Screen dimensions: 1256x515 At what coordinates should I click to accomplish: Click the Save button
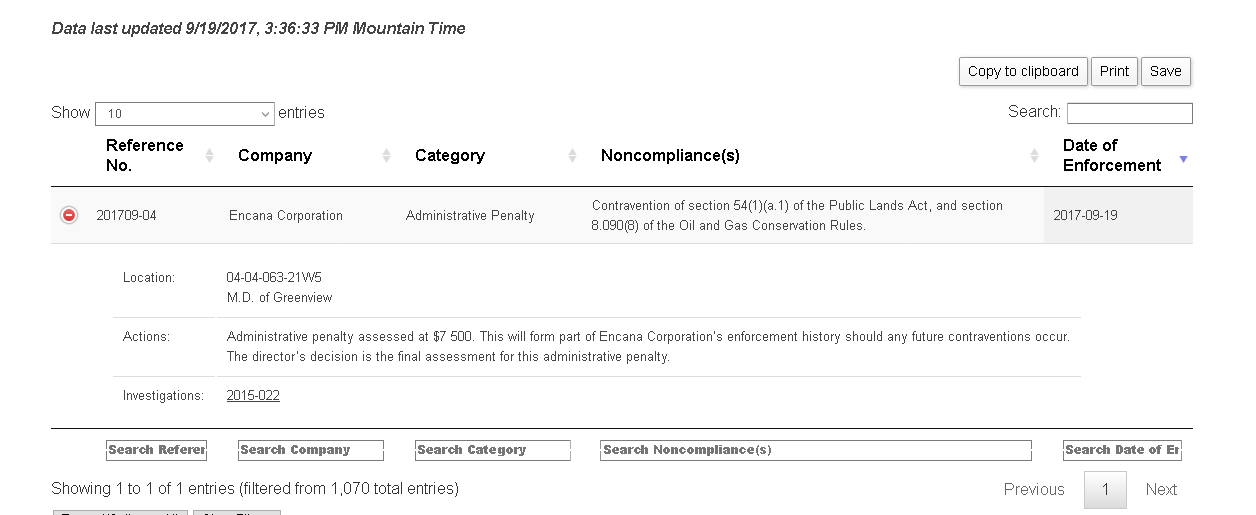point(1166,71)
